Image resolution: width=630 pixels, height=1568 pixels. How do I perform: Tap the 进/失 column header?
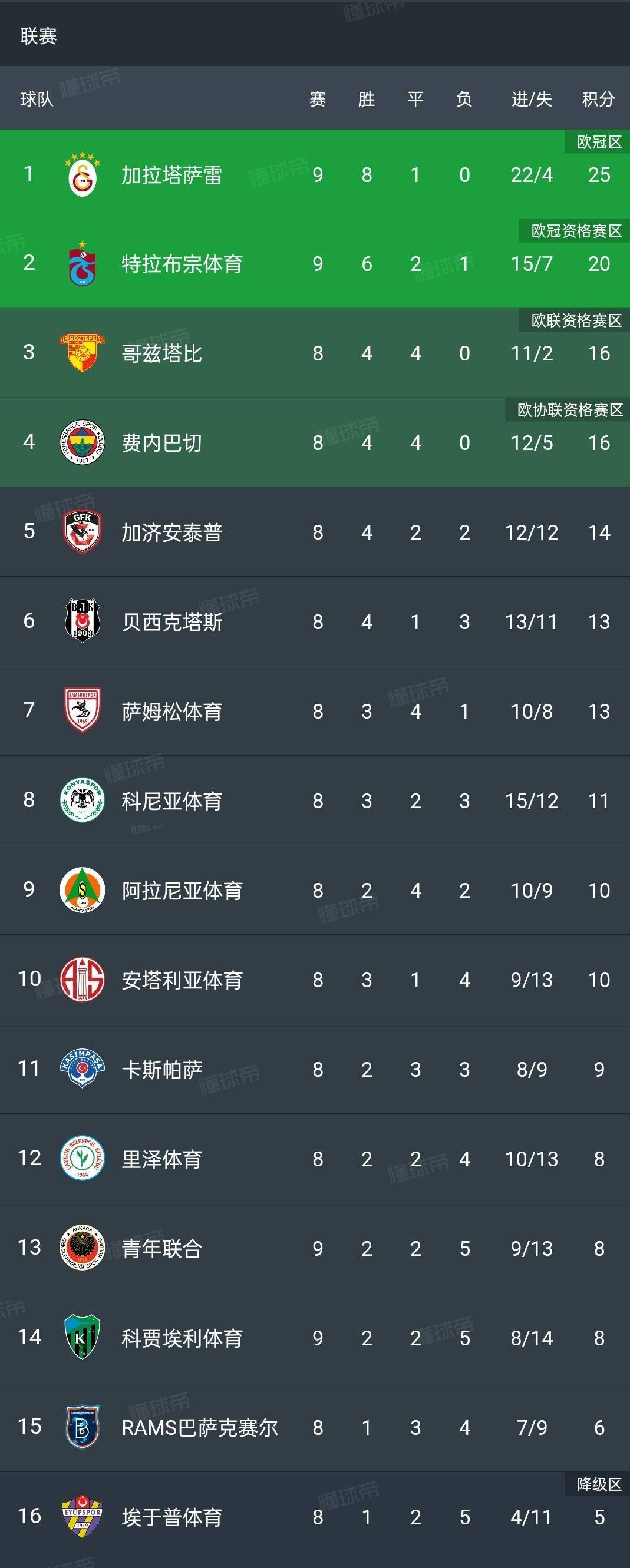coord(532,99)
